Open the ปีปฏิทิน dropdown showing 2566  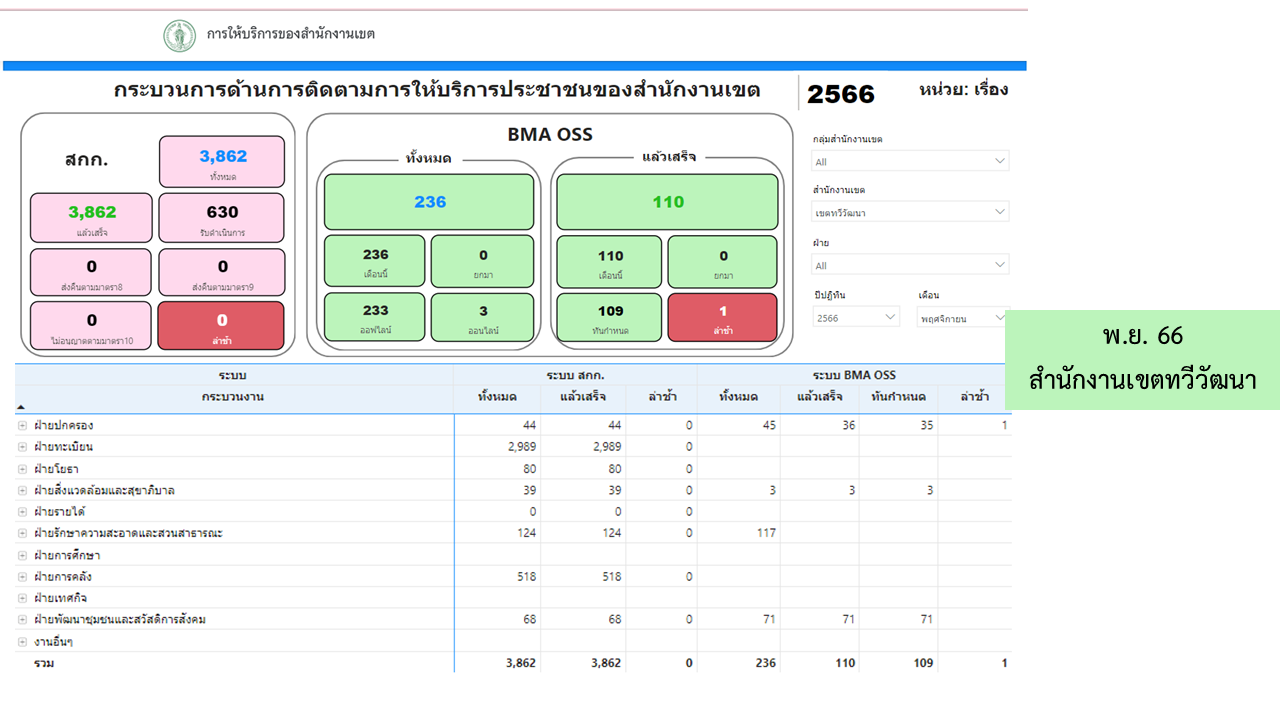[x=857, y=317]
